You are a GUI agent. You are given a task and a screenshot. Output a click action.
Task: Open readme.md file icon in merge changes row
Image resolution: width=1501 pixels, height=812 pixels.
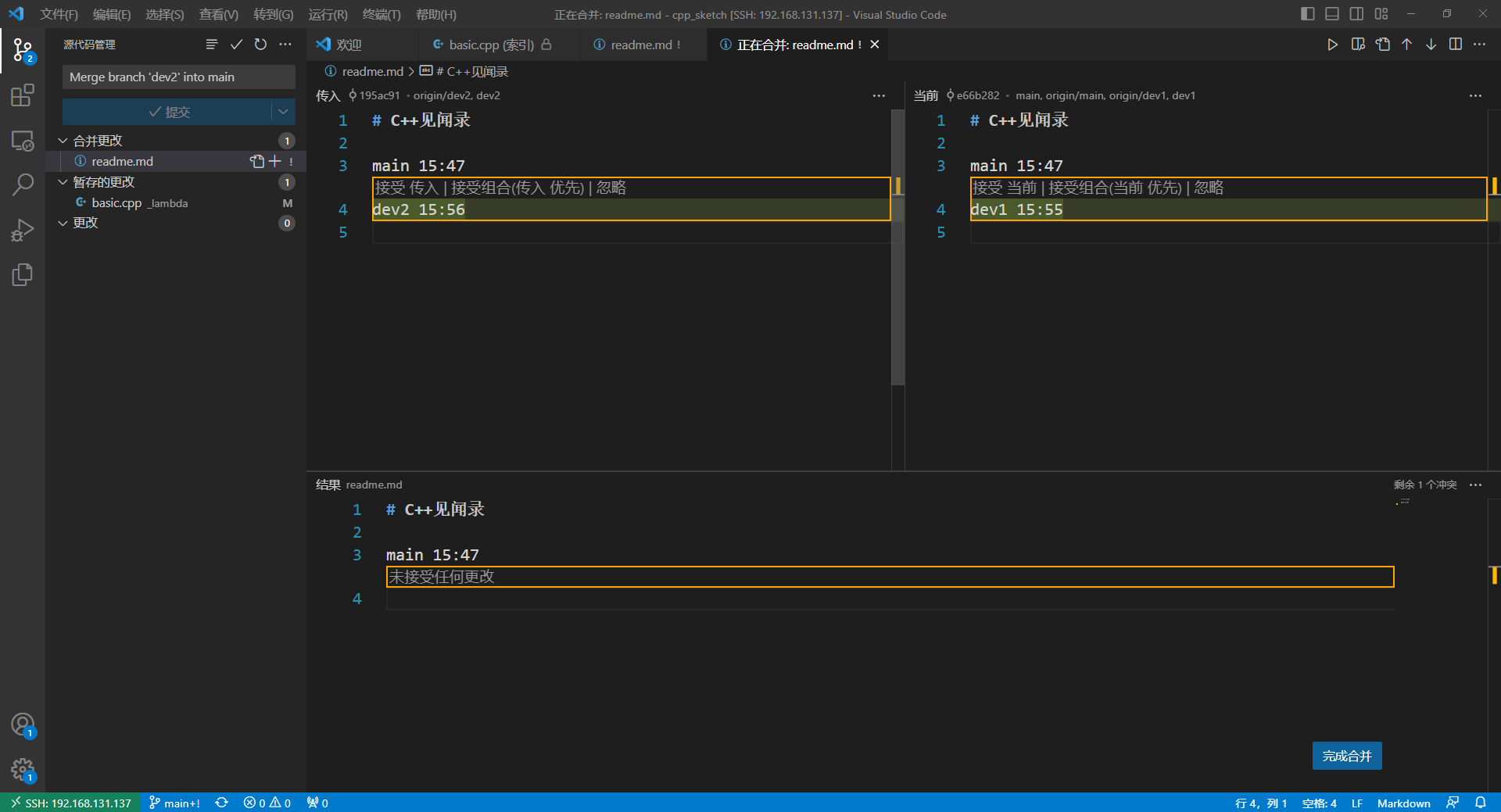tap(257, 161)
